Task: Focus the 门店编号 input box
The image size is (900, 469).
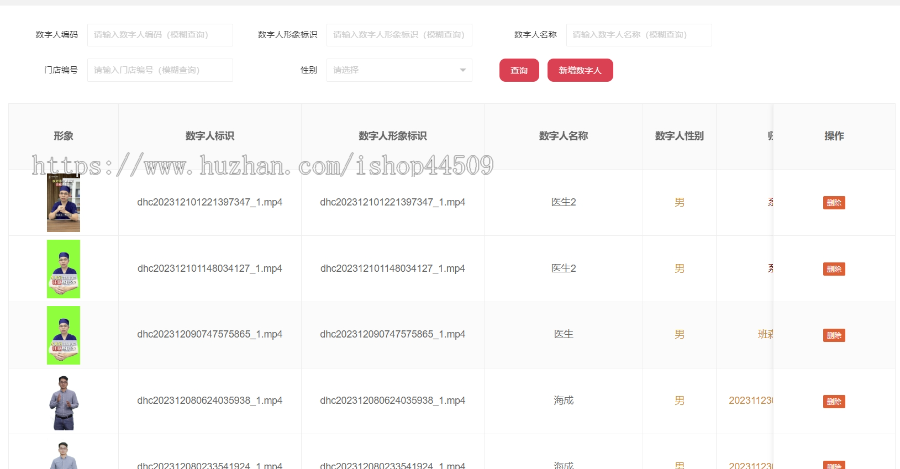Action: tap(160, 70)
